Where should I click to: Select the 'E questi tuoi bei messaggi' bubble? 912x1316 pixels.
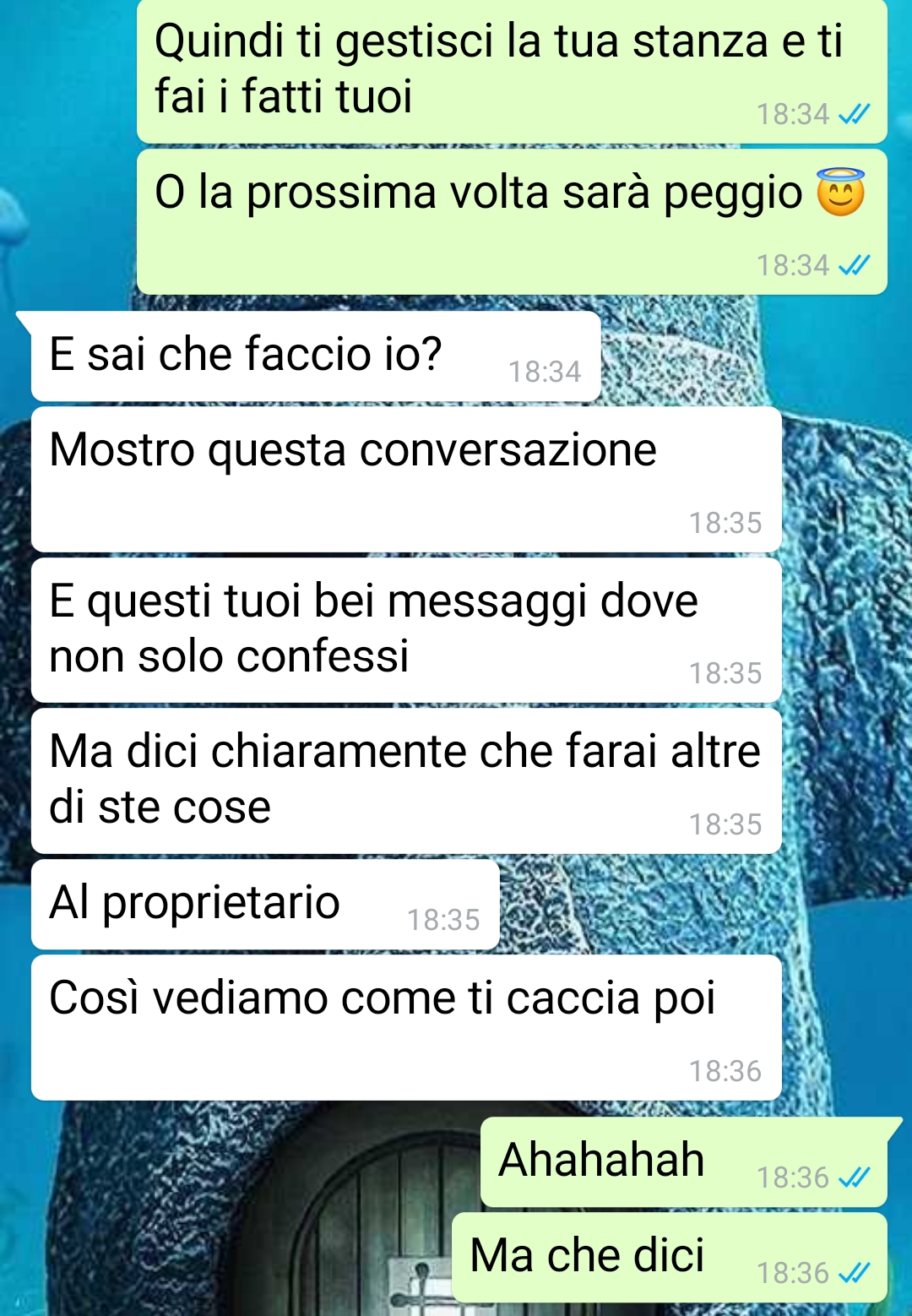[x=406, y=630]
